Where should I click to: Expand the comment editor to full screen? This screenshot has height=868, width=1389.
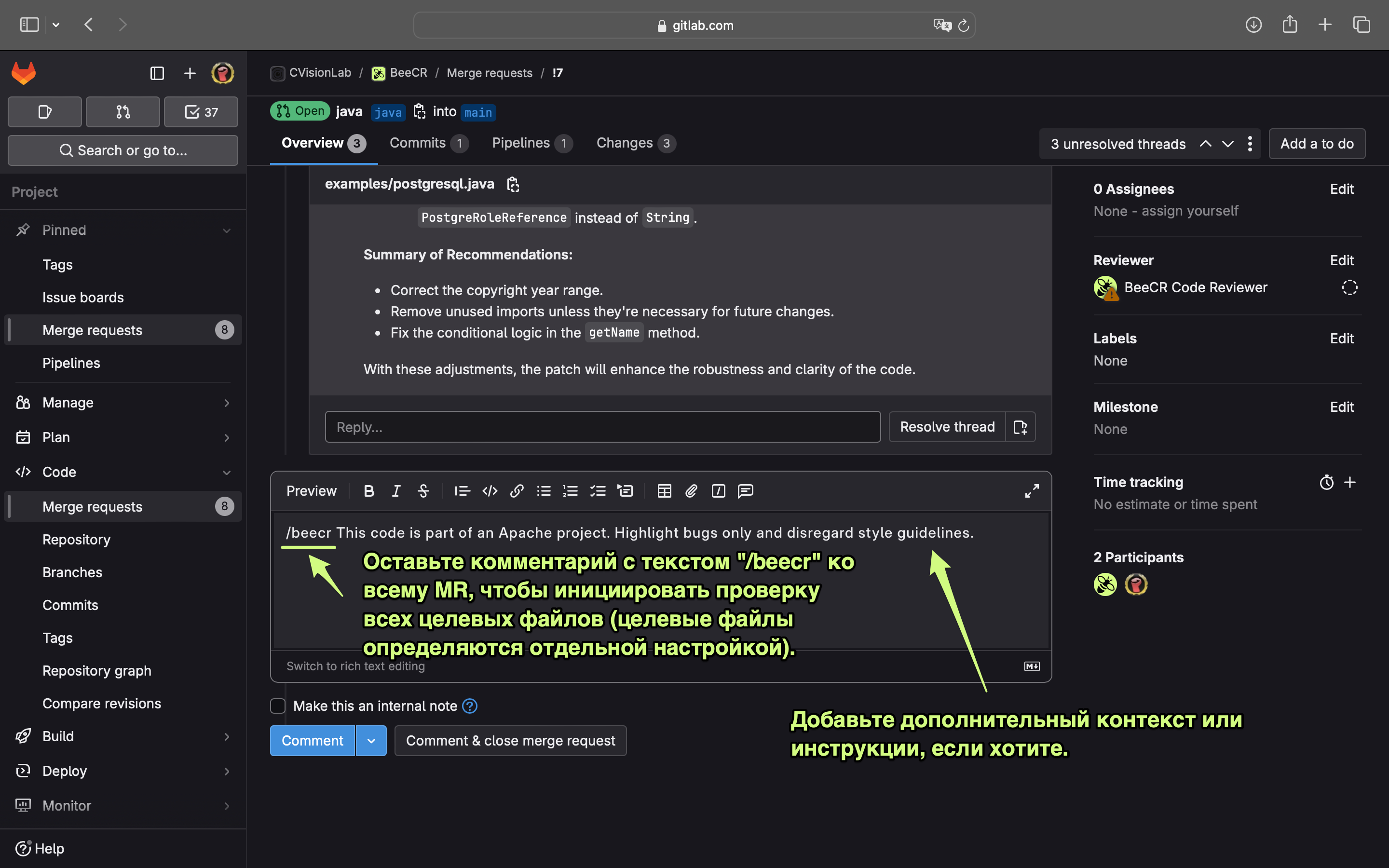(x=1032, y=491)
